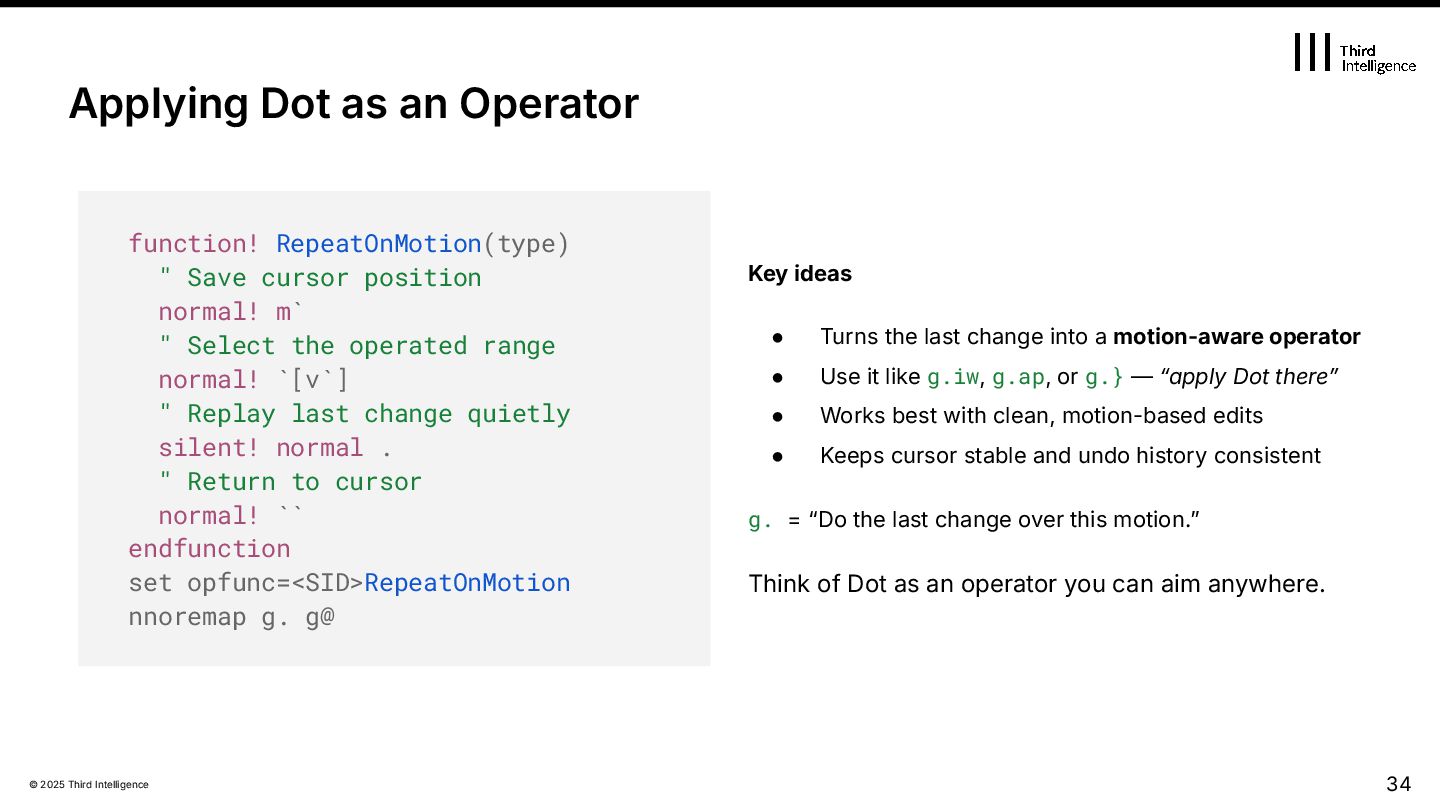This screenshot has height=810, width=1440.
Task: Click the "Keeps cursor stable" bullet point
Action: (1069, 456)
